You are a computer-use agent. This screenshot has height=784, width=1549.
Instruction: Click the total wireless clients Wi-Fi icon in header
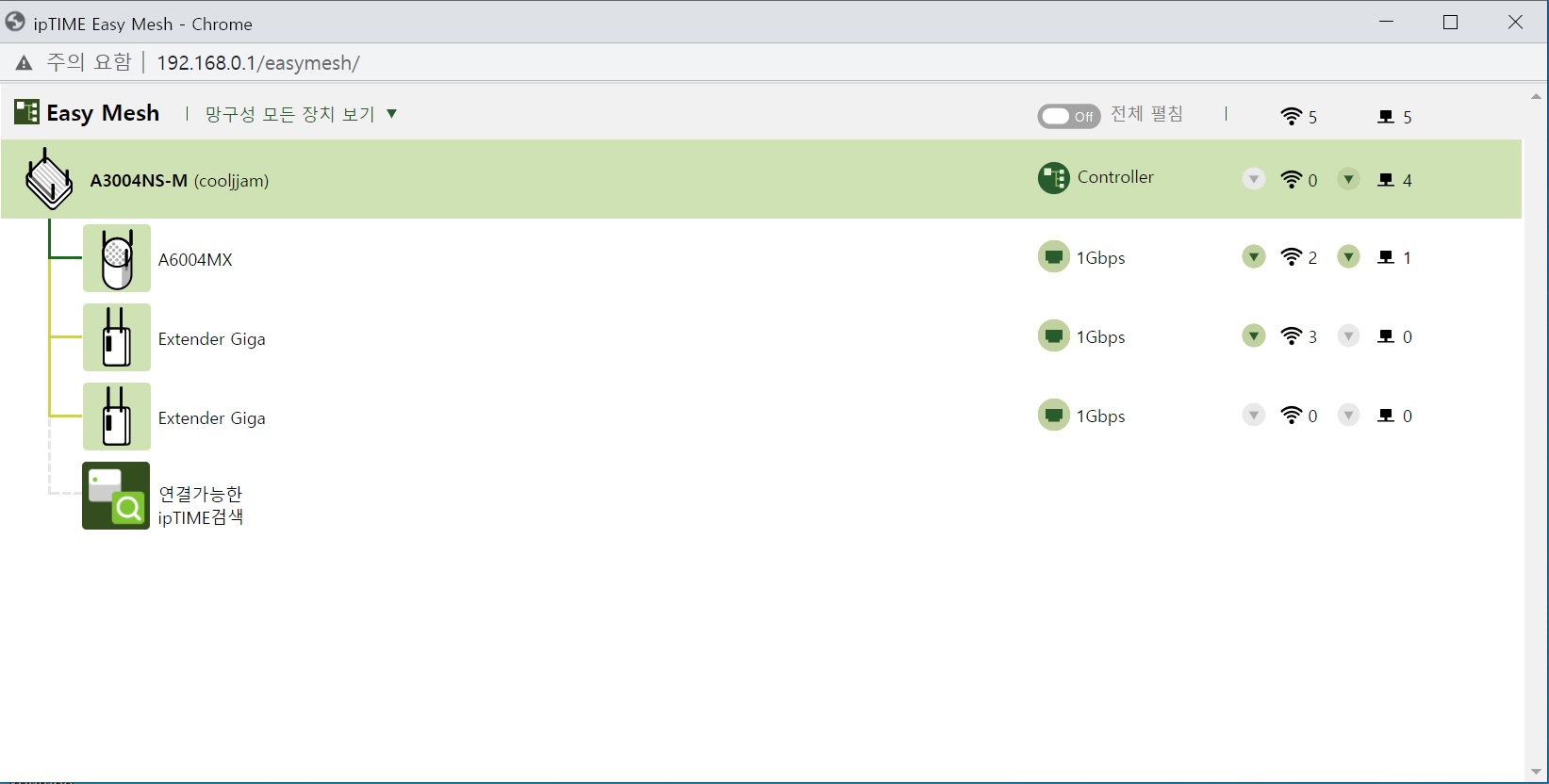pos(1291,117)
